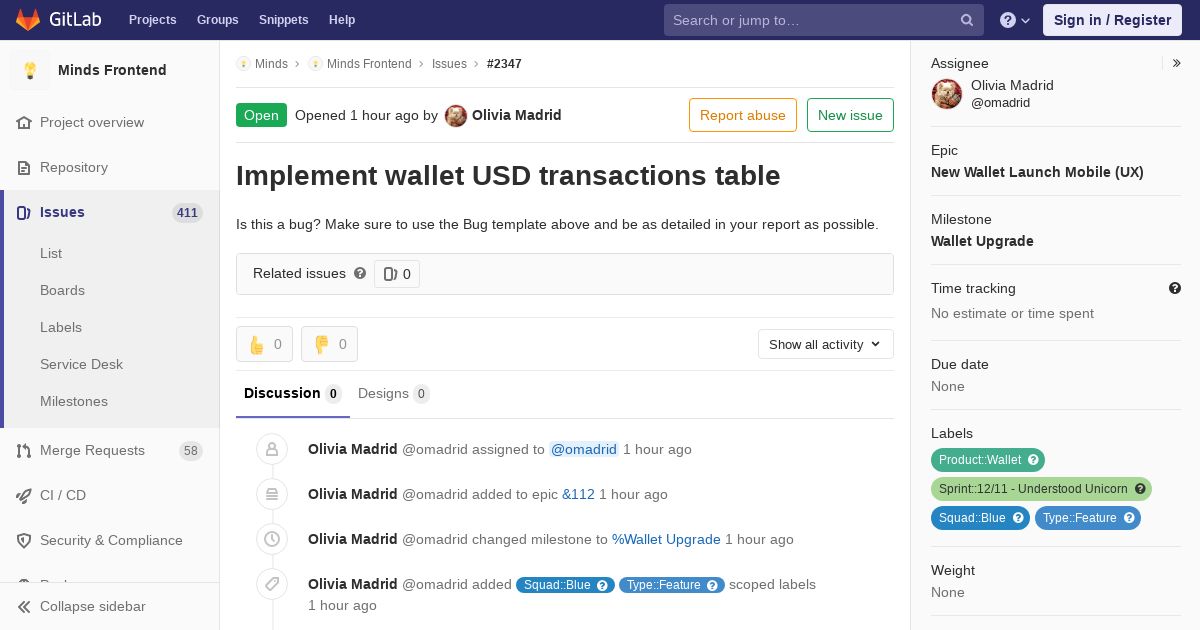This screenshot has width=1200, height=630.
Task: Click Olivia Madrid author name link
Action: (516, 115)
